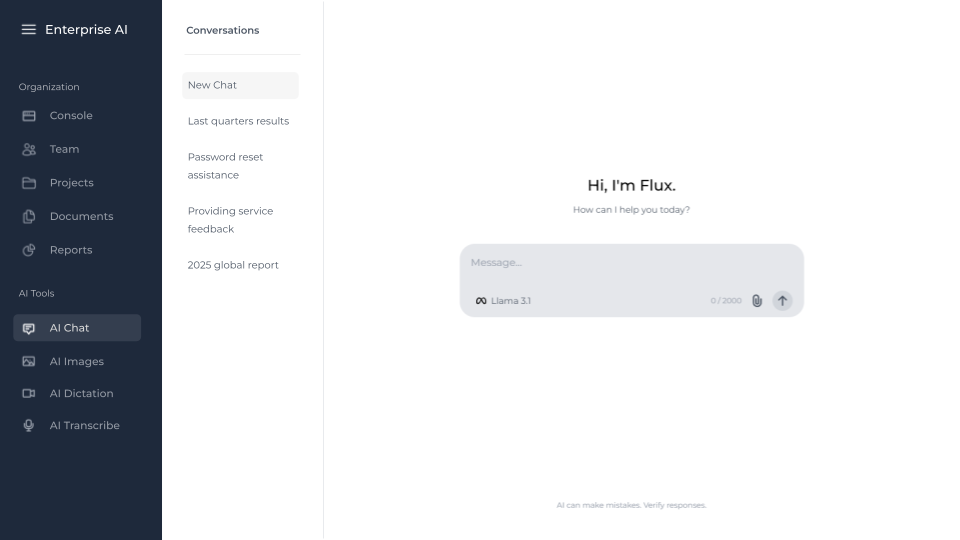The image size is (960, 540).
Task: Click the Team people icon
Action: 29,149
